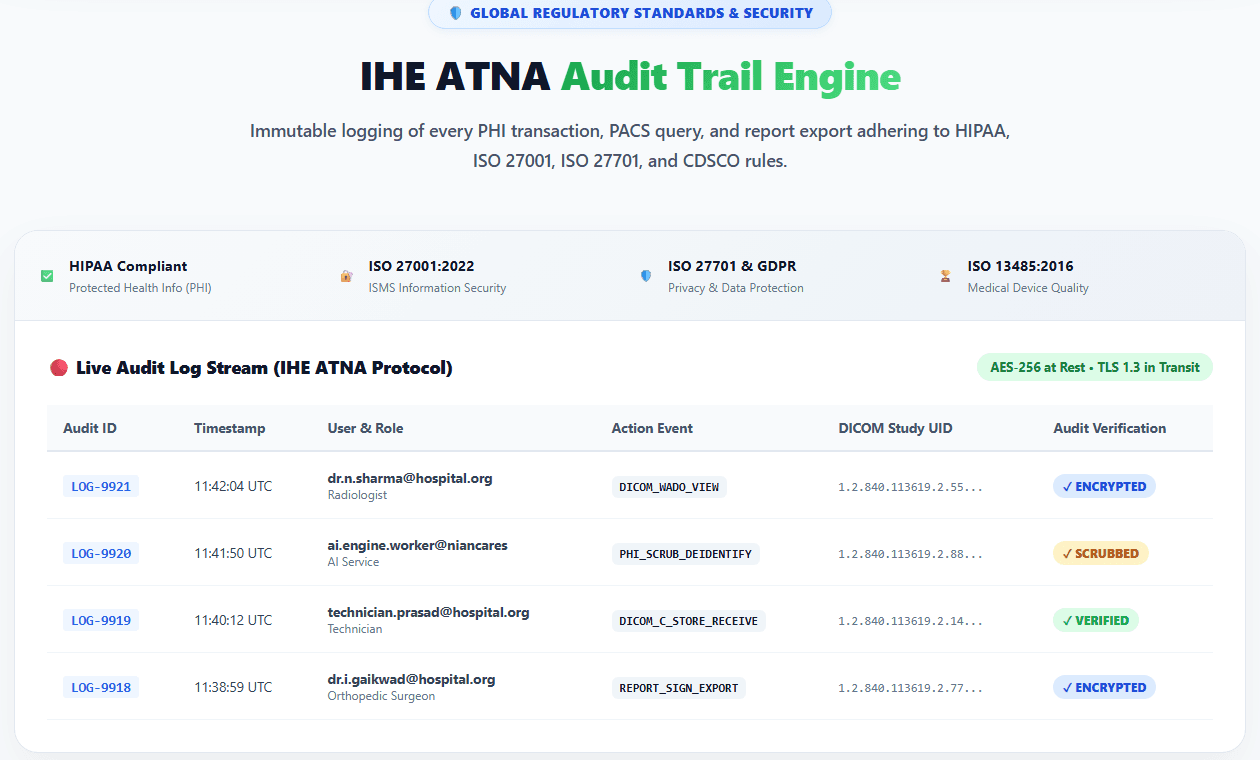This screenshot has width=1260, height=760.
Task: Click timestamp 11:42:04 UTC
Action: (233, 487)
